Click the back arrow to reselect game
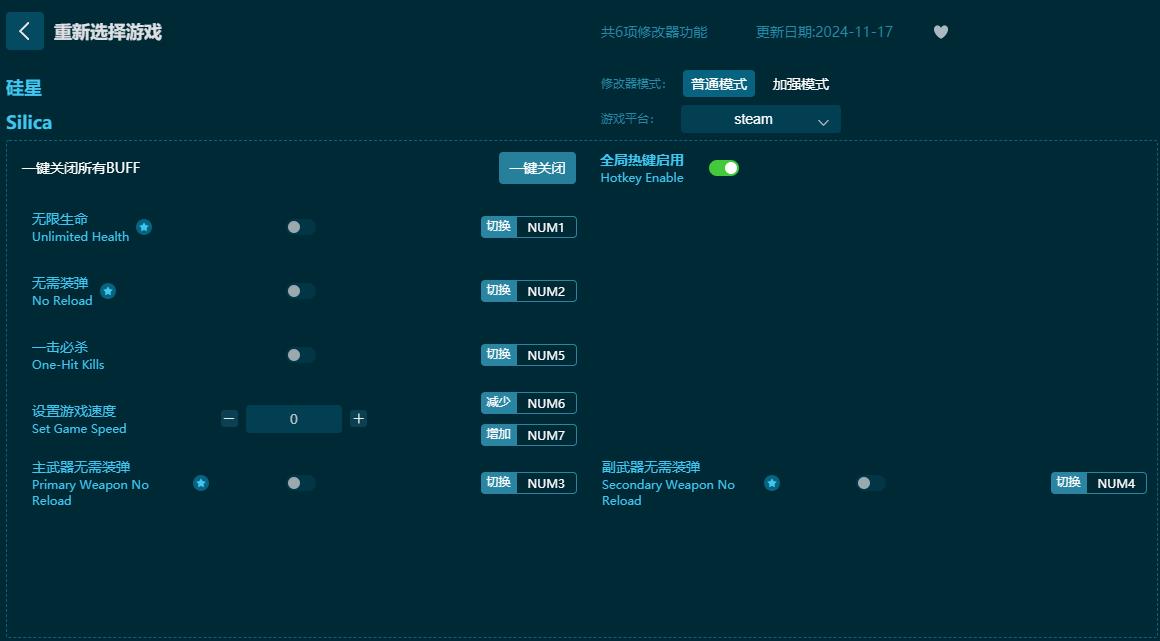The width and height of the screenshot is (1160, 641). 25,31
